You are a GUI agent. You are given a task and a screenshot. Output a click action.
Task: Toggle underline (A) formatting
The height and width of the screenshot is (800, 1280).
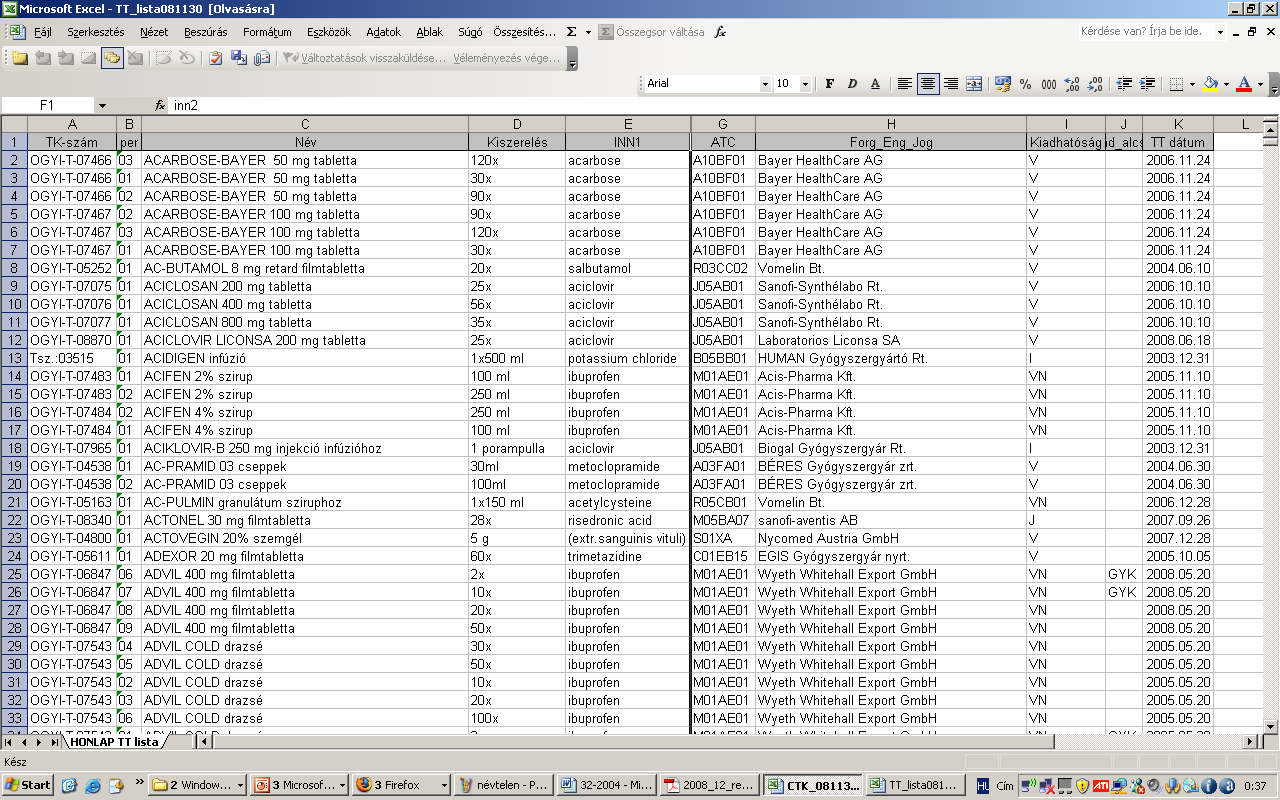(x=875, y=84)
